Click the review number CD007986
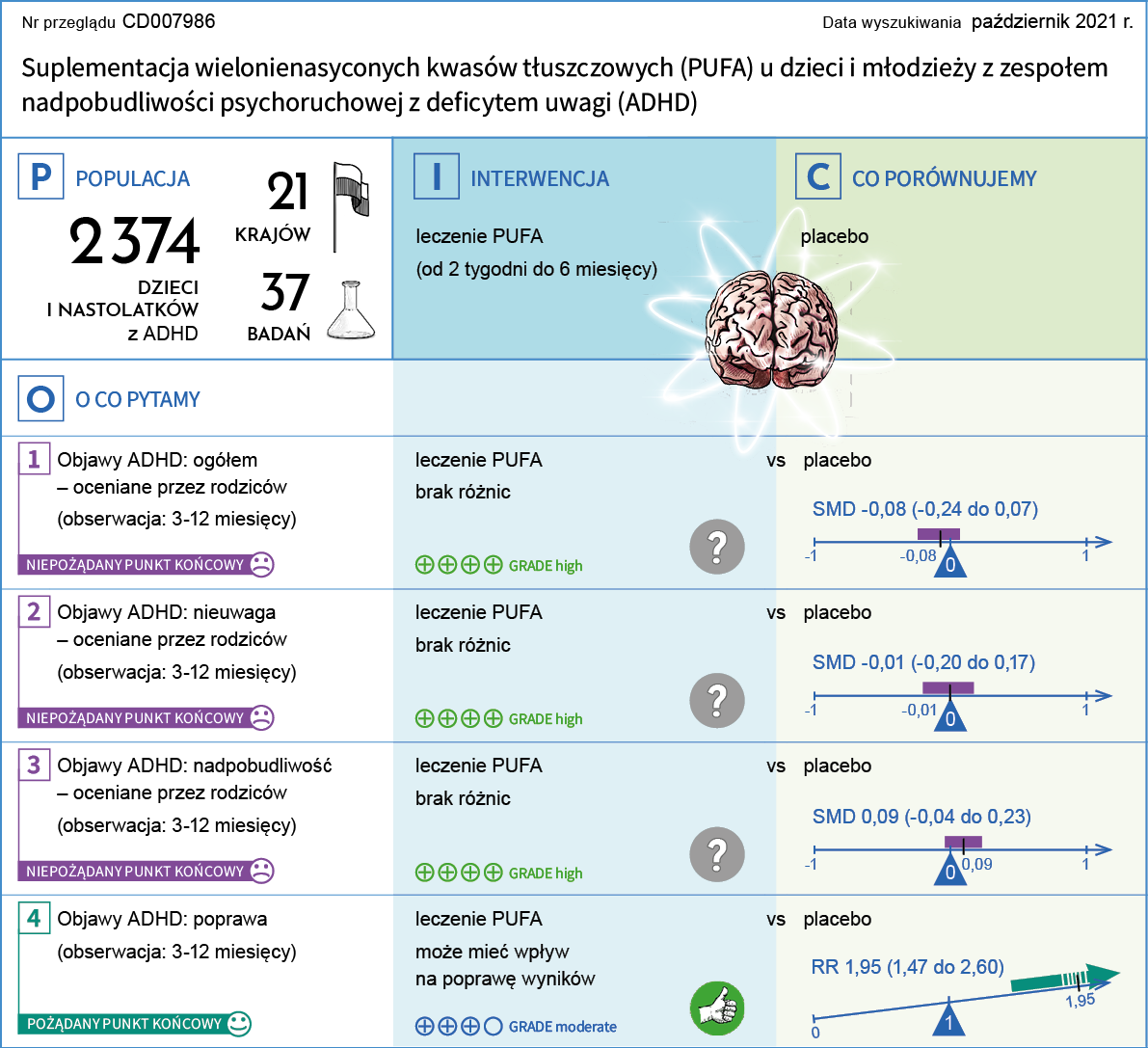 (169, 21)
